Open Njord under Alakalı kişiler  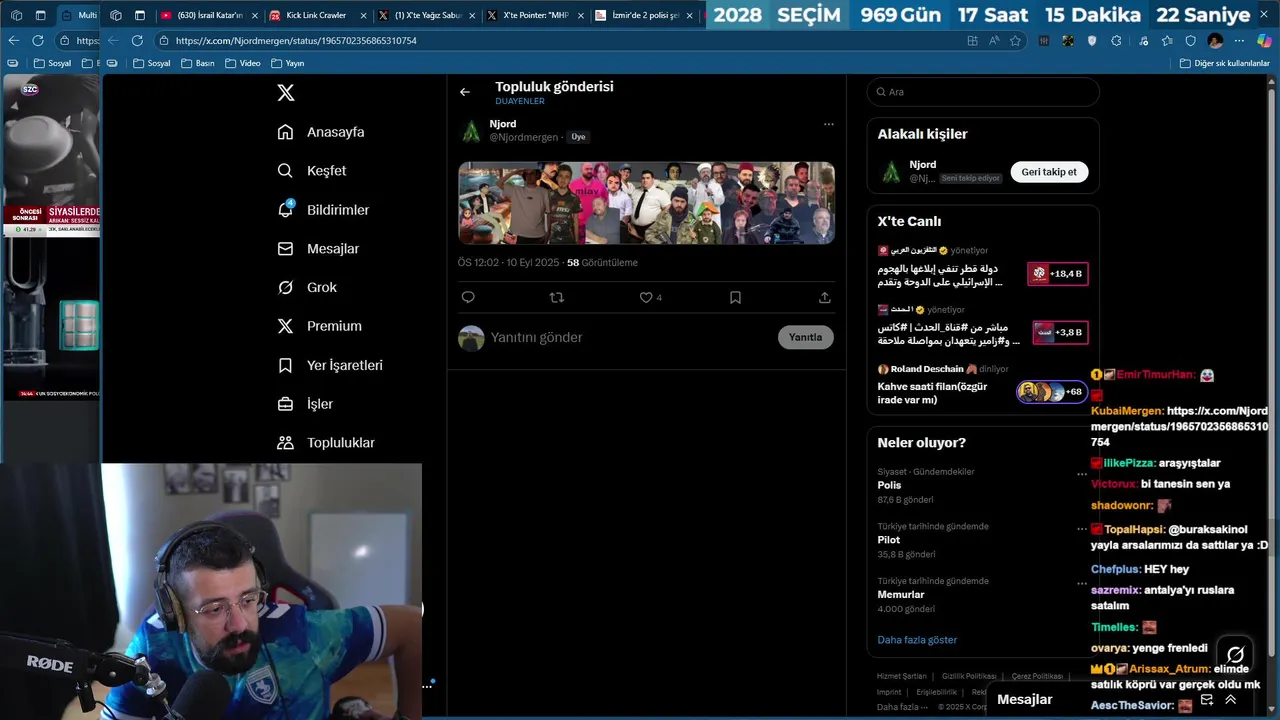tap(923, 165)
